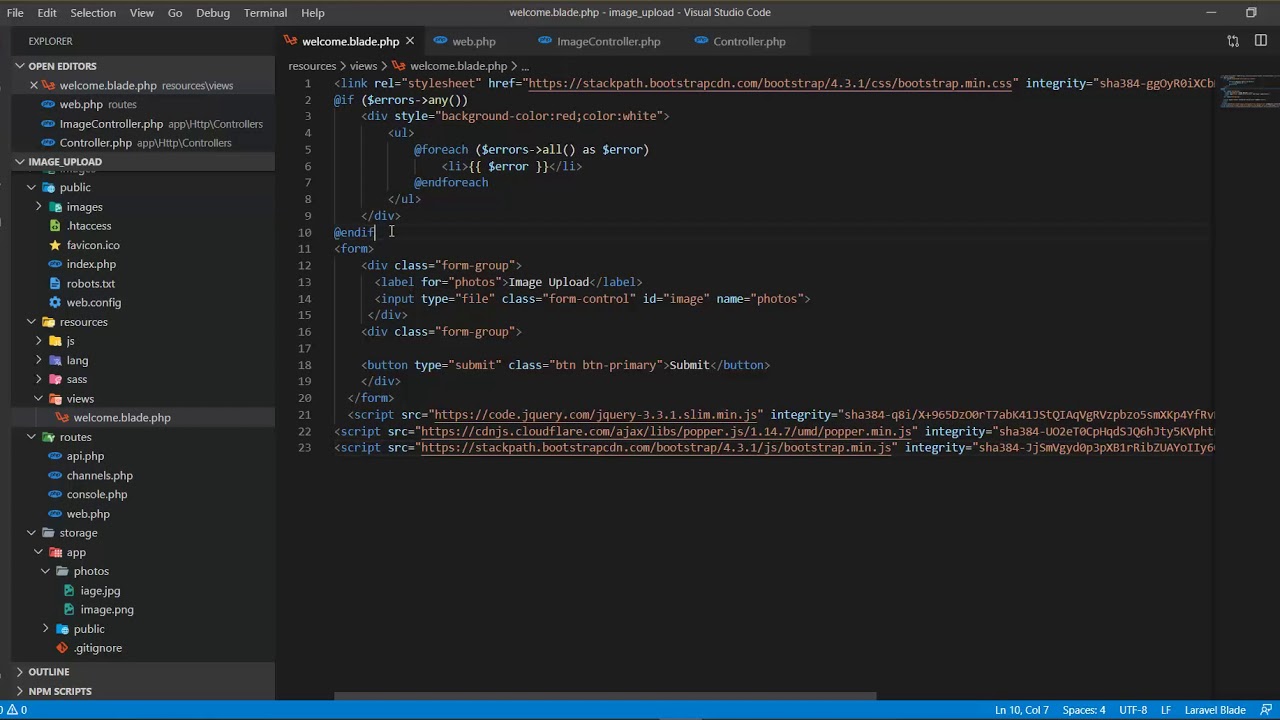Screen dimensions: 1280x720
Task: Close the welcome.blade.php editor tab
Action: point(409,41)
